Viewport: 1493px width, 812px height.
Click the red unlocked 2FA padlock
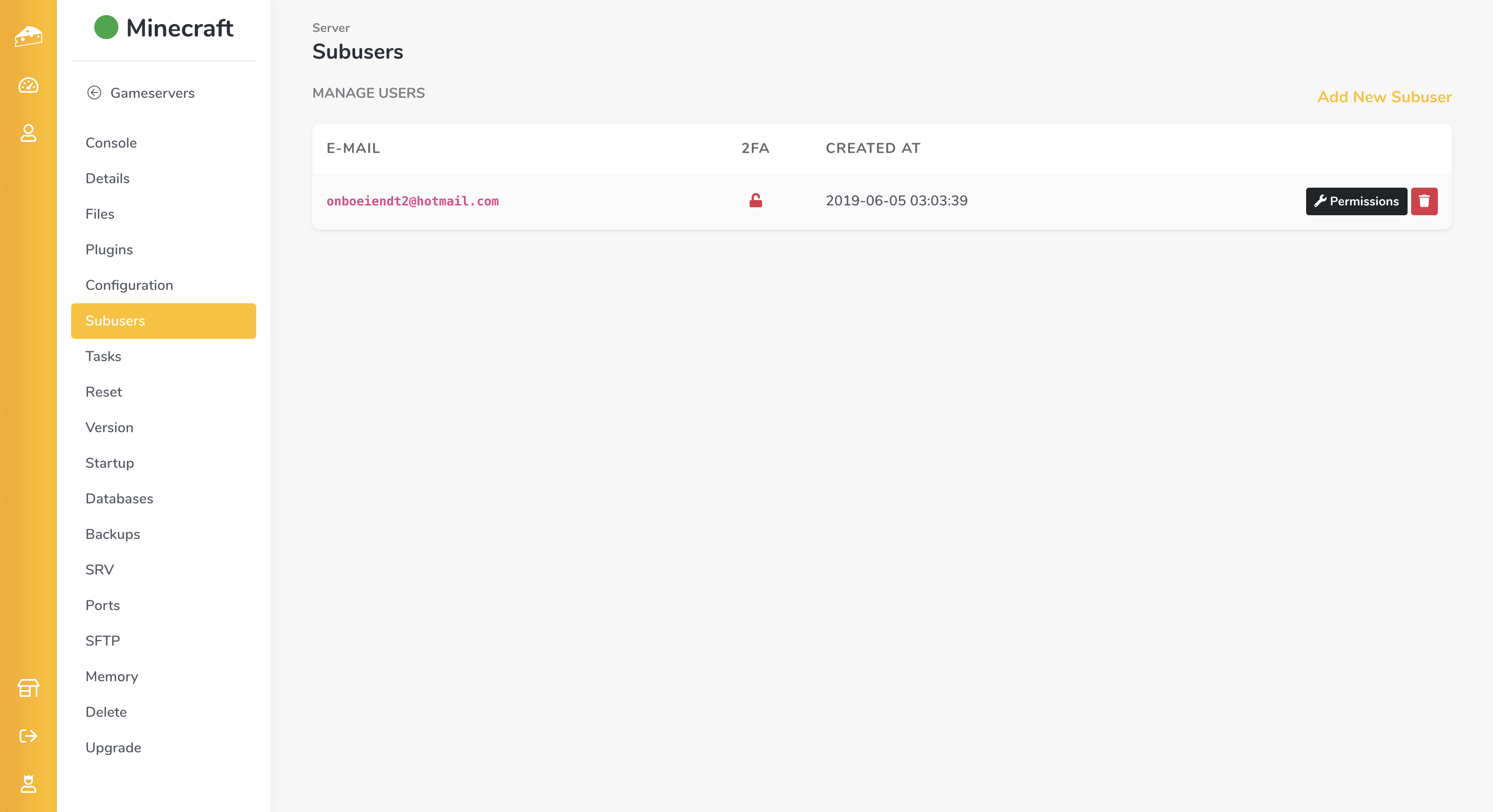(755, 201)
